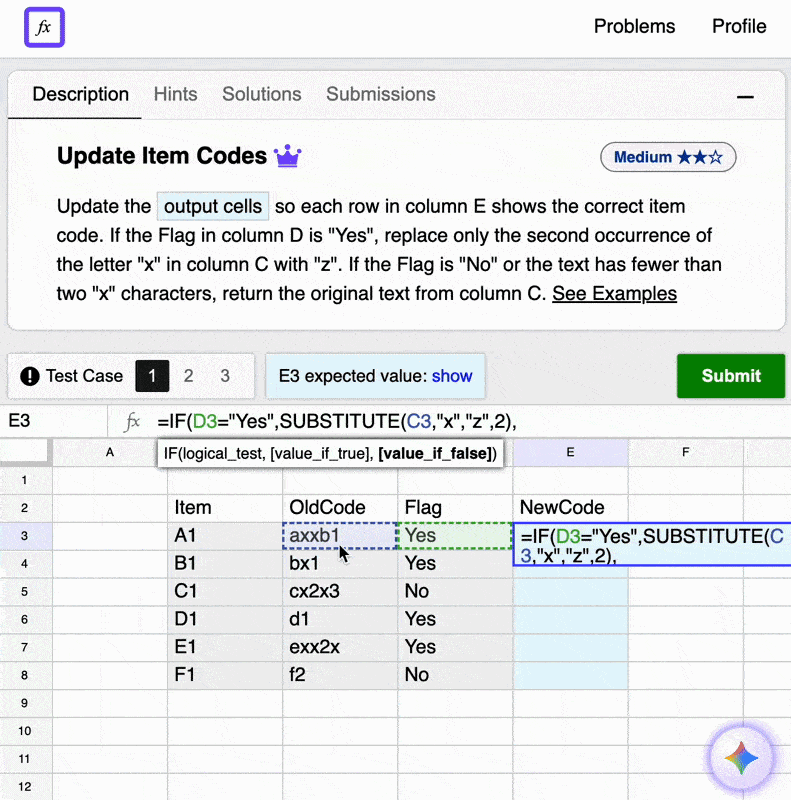Click the green Submit button
The height and width of the screenshot is (800, 791).
click(731, 376)
